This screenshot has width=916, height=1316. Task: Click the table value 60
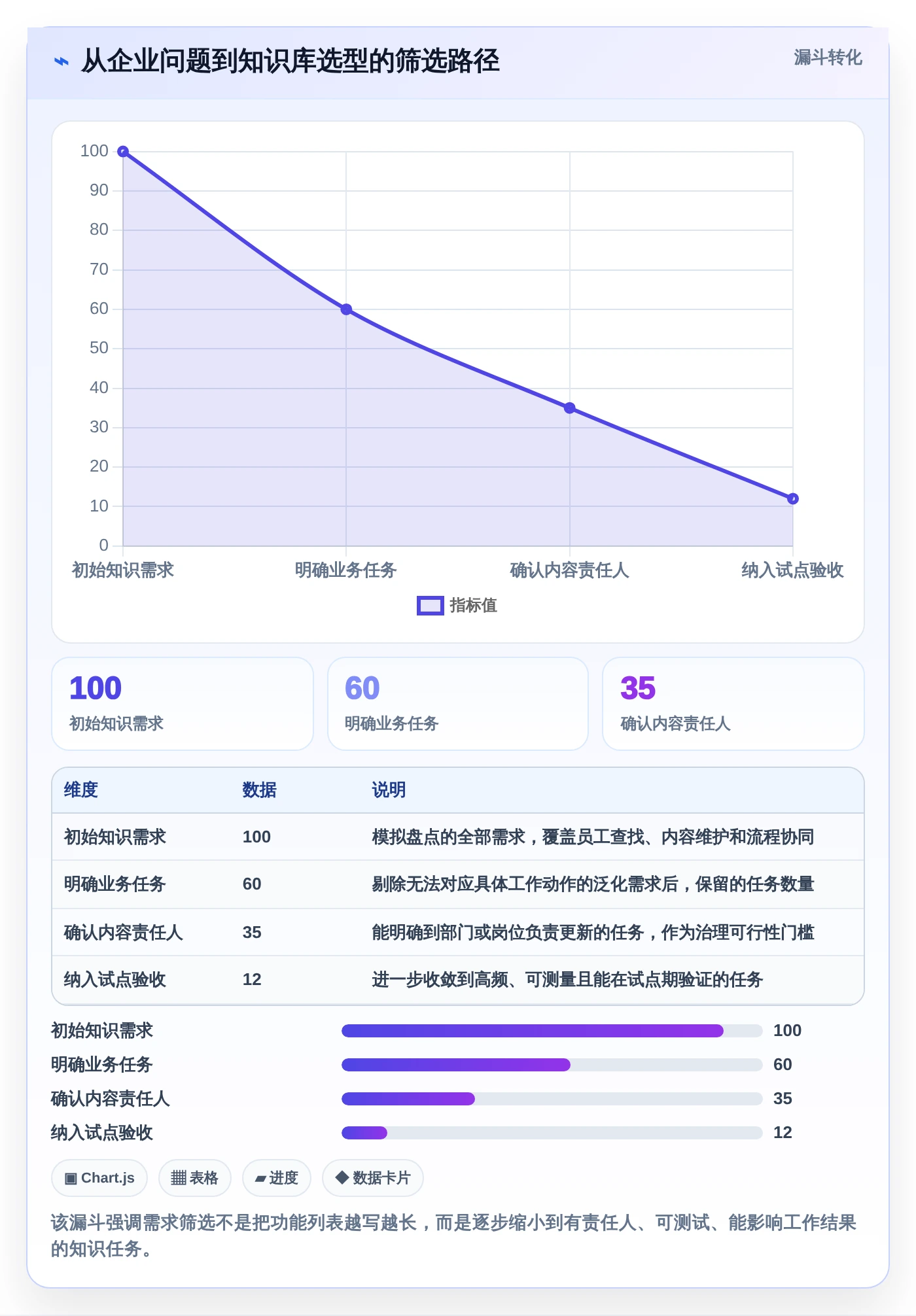coord(252,884)
